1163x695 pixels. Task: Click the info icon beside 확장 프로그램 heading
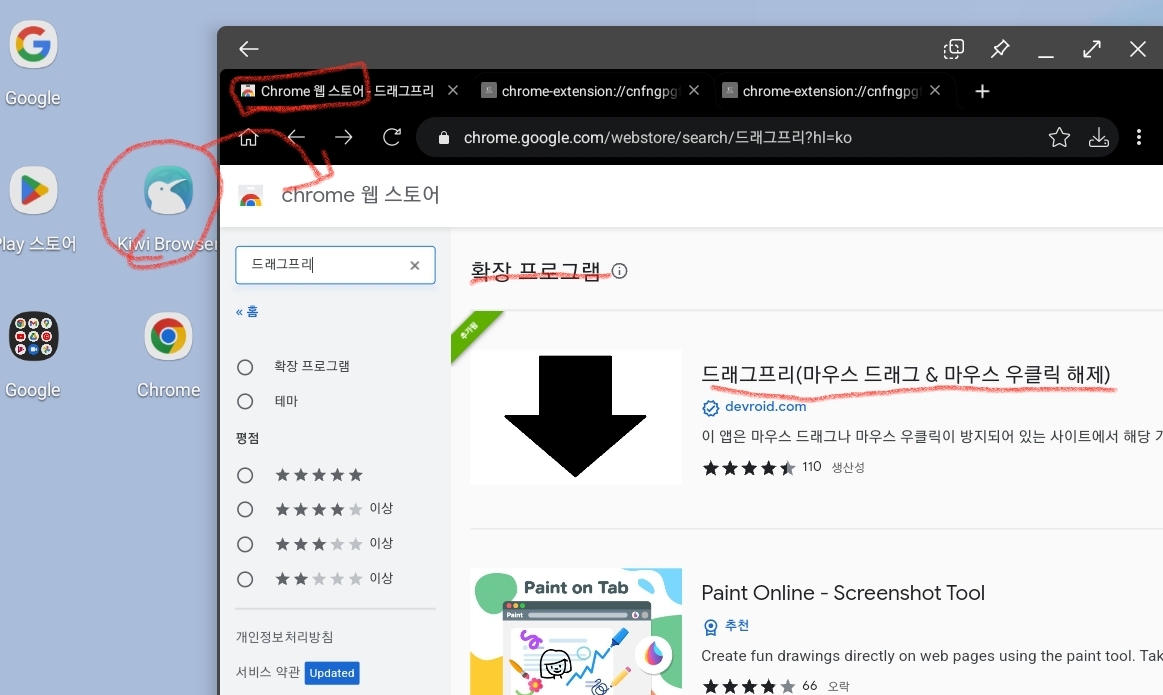[619, 271]
